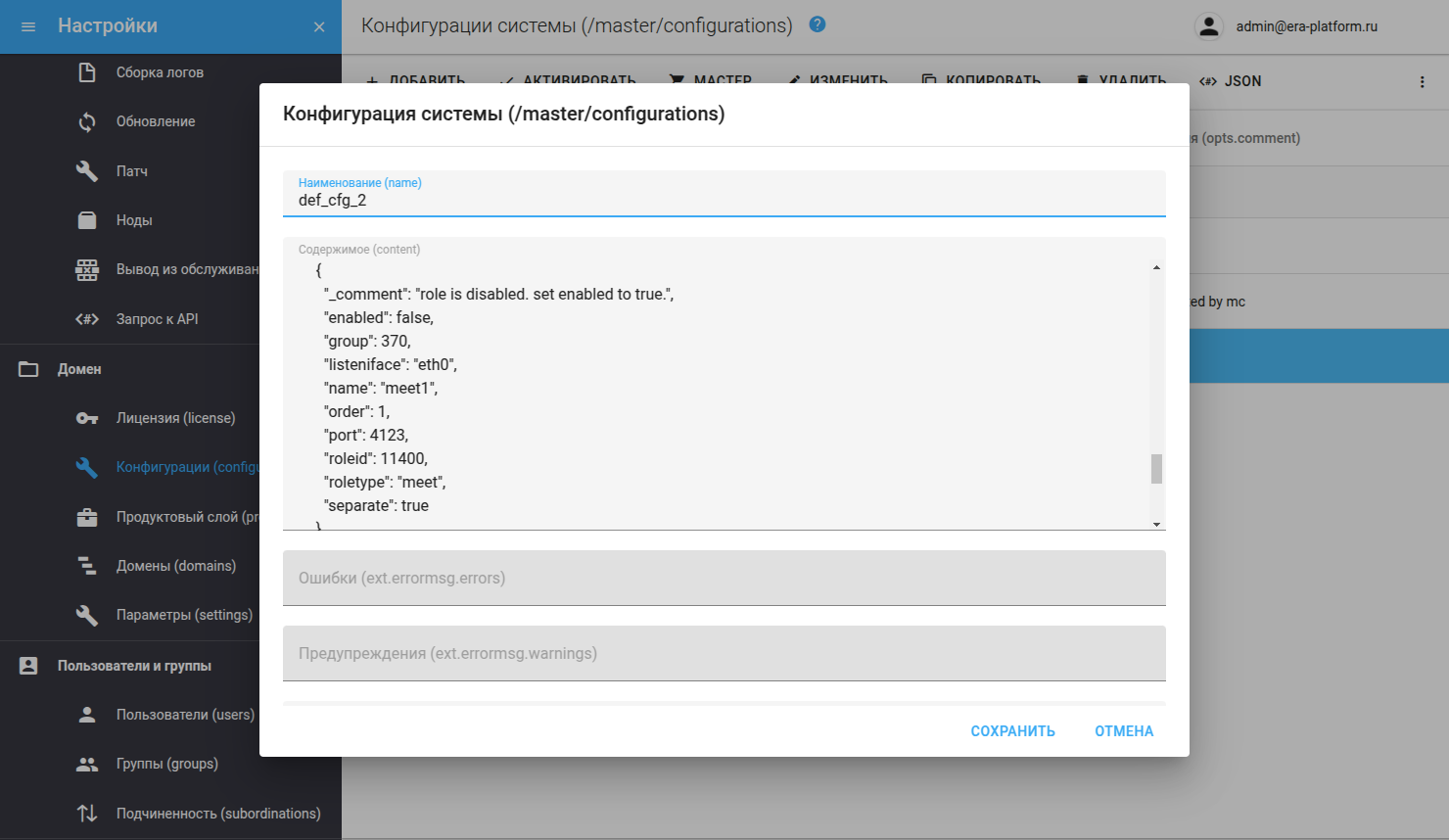Switch to the JSON toolbar view
The width and height of the screenshot is (1449, 840).
(x=1231, y=81)
